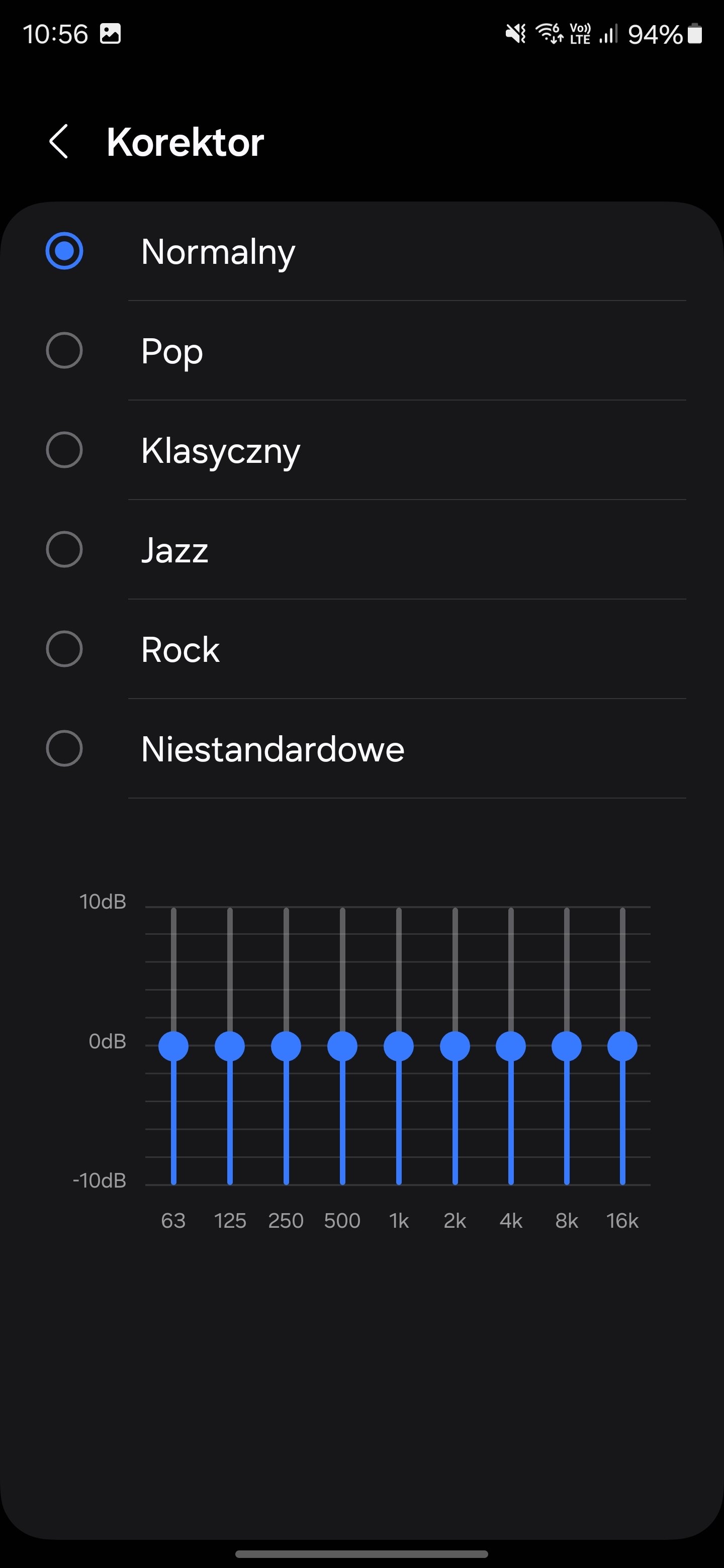This screenshot has width=724, height=1568.
Task: Click the 125 Hz slider handle
Action: [x=230, y=1046]
